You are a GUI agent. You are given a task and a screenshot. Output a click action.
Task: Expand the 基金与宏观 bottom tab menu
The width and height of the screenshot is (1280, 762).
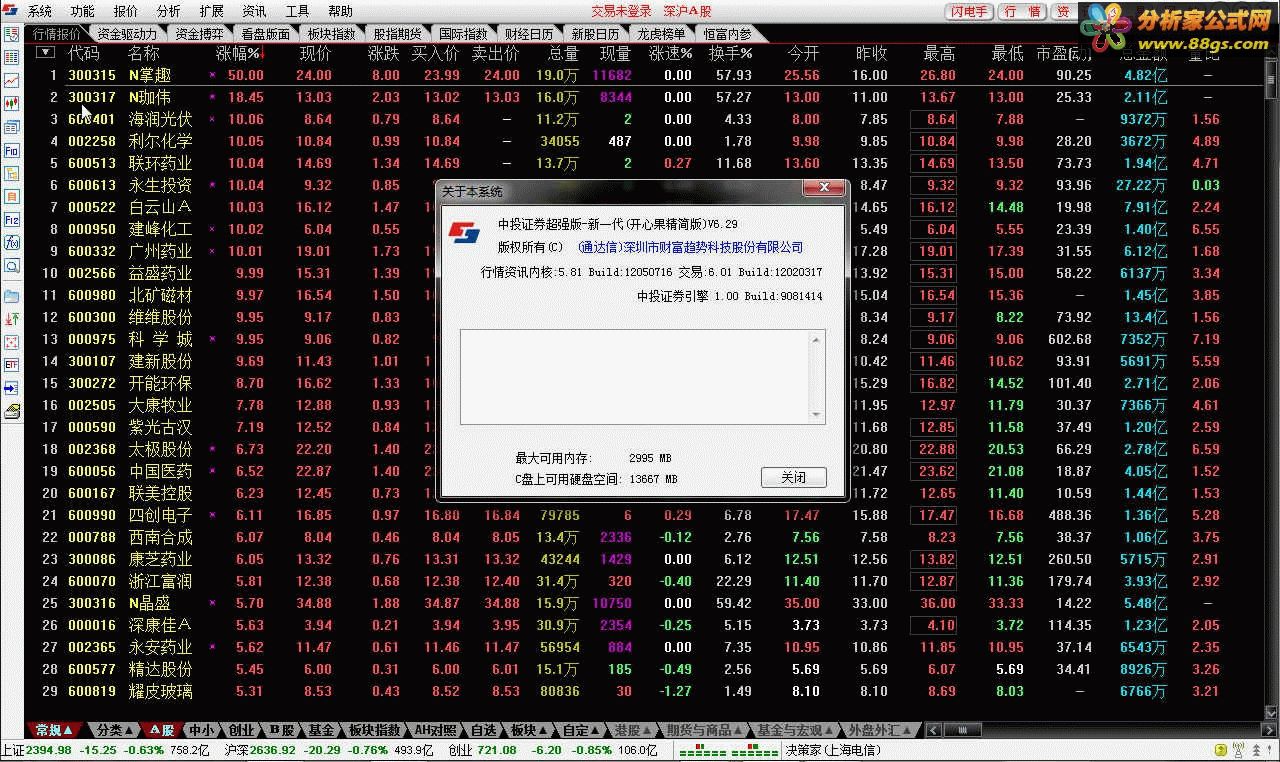[829, 731]
